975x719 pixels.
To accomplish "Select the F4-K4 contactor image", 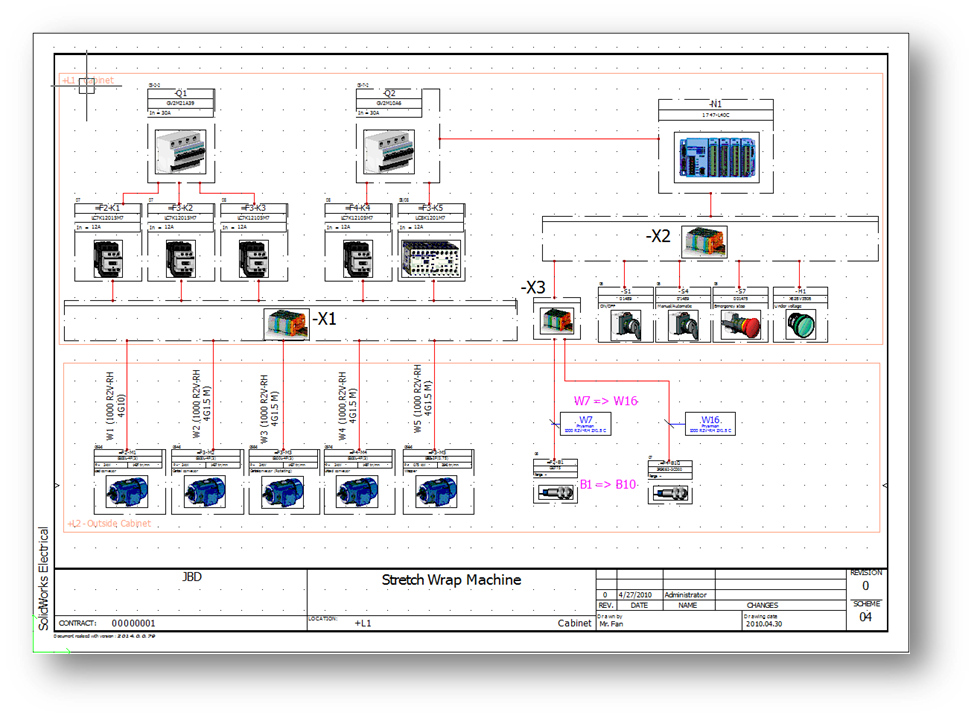I will point(358,259).
